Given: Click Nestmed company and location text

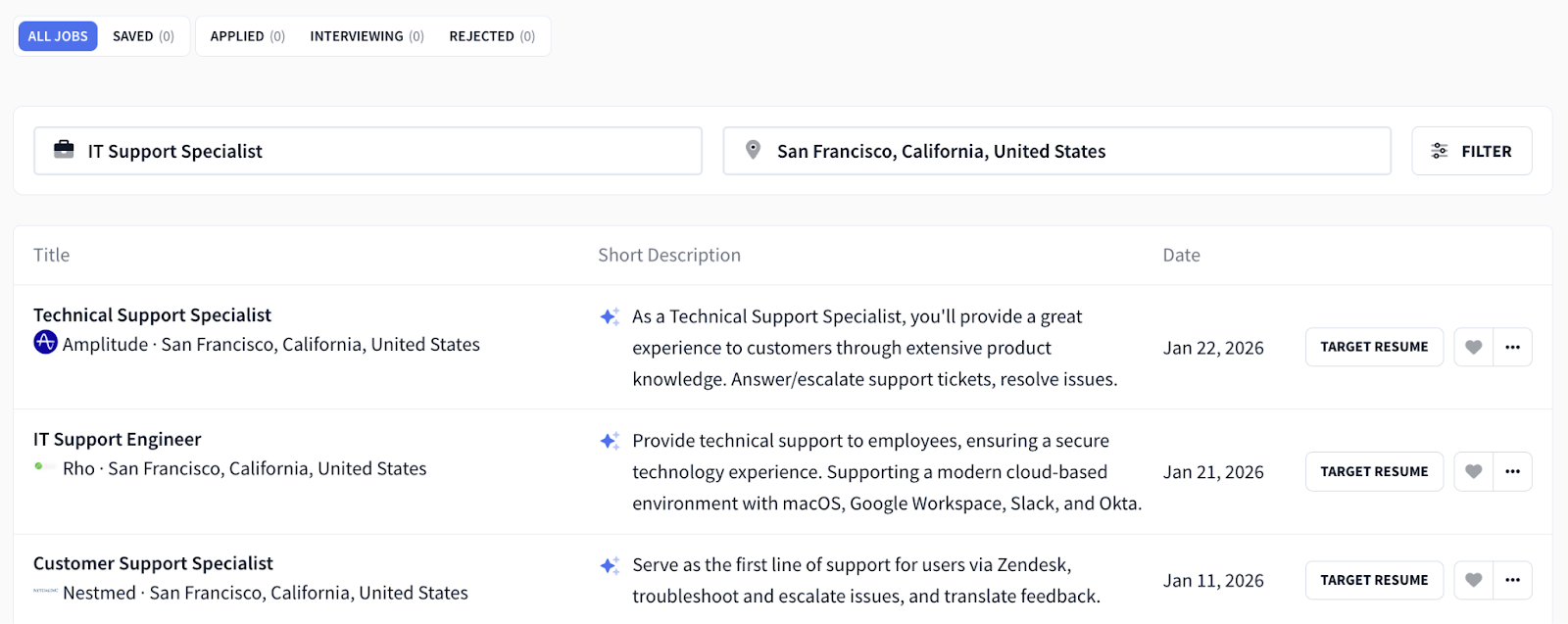Looking at the screenshot, I should (266, 593).
